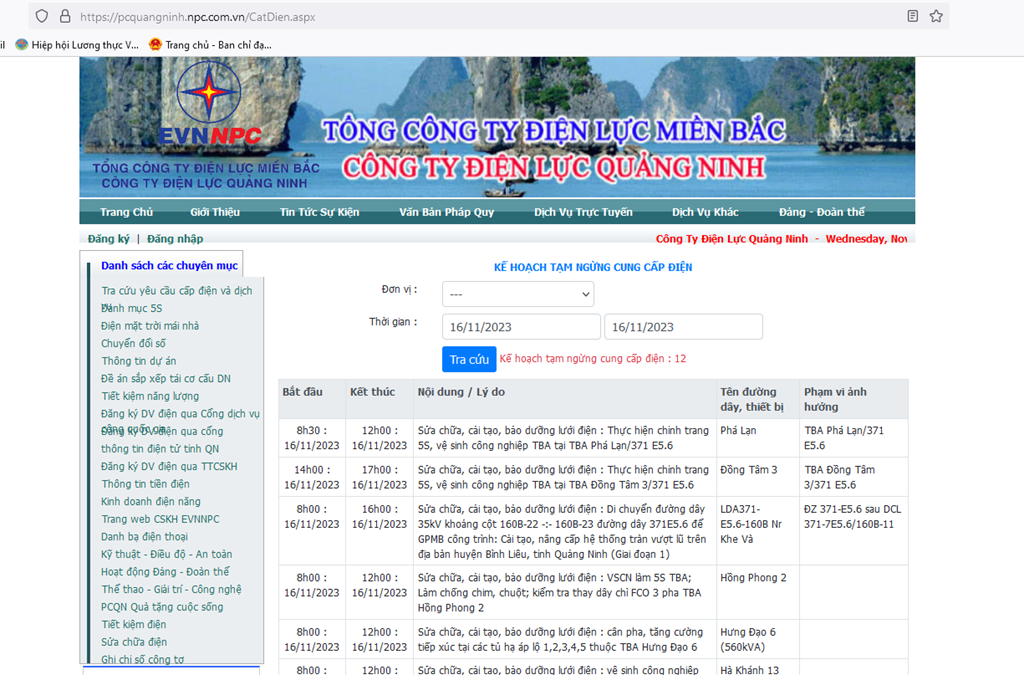The width and height of the screenshot is (1024, 675).
Task: Open Đề án sắp xếp tái cơ cấu DN
Action: [x=166, y=379]
